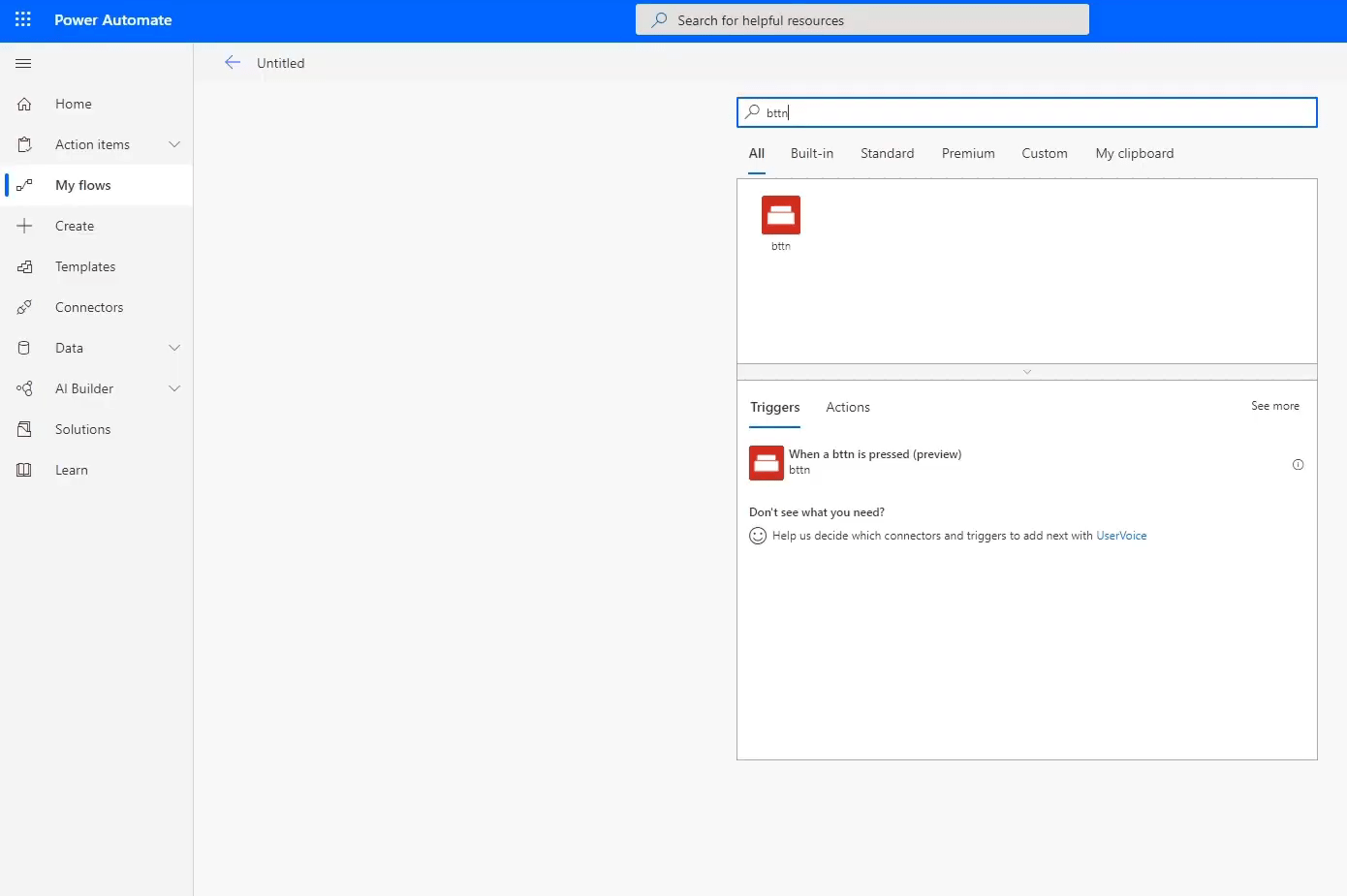Focus the connector search field with 'bttn'
Image resolution: width=1347 pixels, height=896 pixels.
click(x=1027, y=112)
